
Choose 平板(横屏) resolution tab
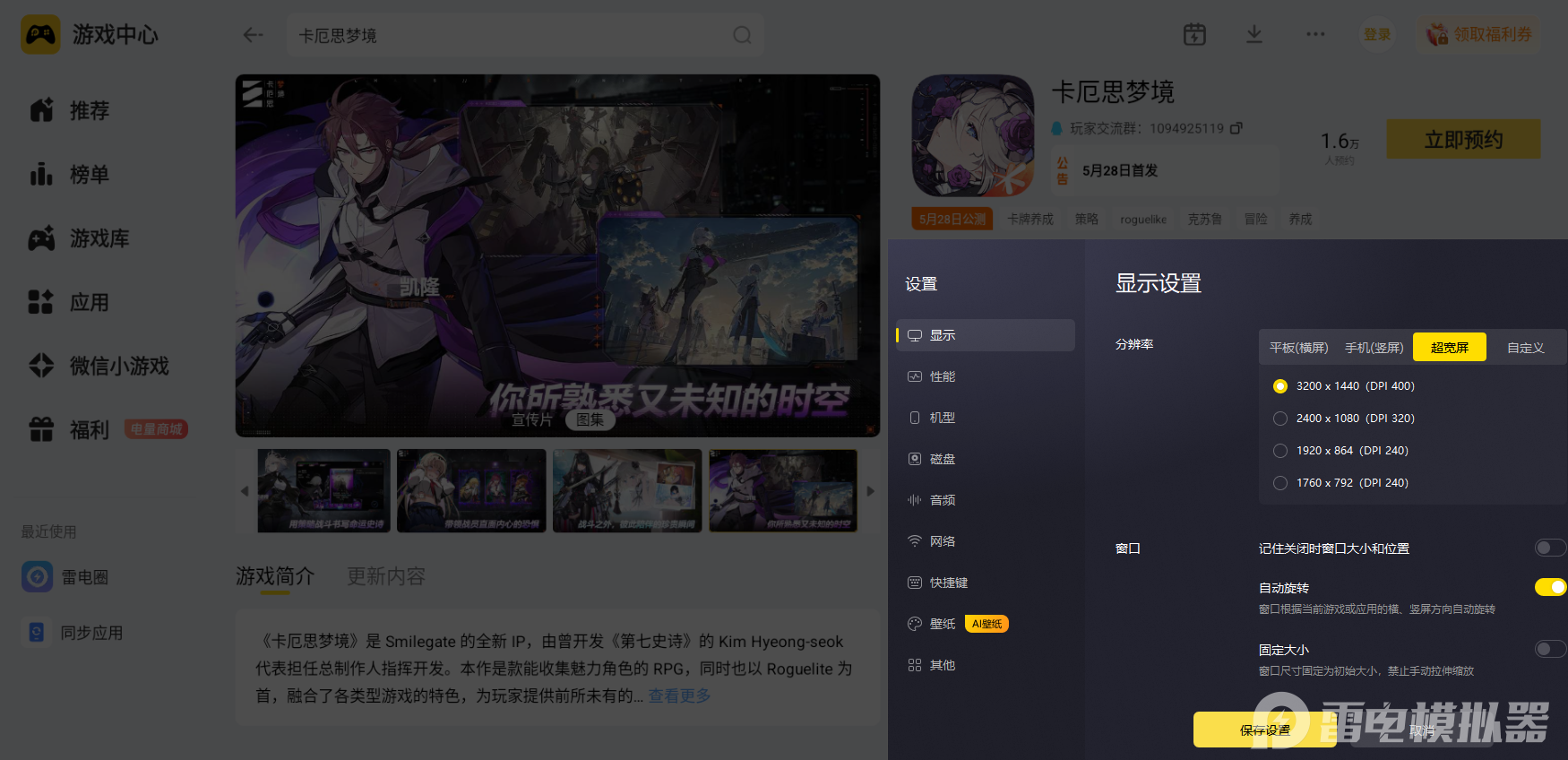(x=1298, y=348)
